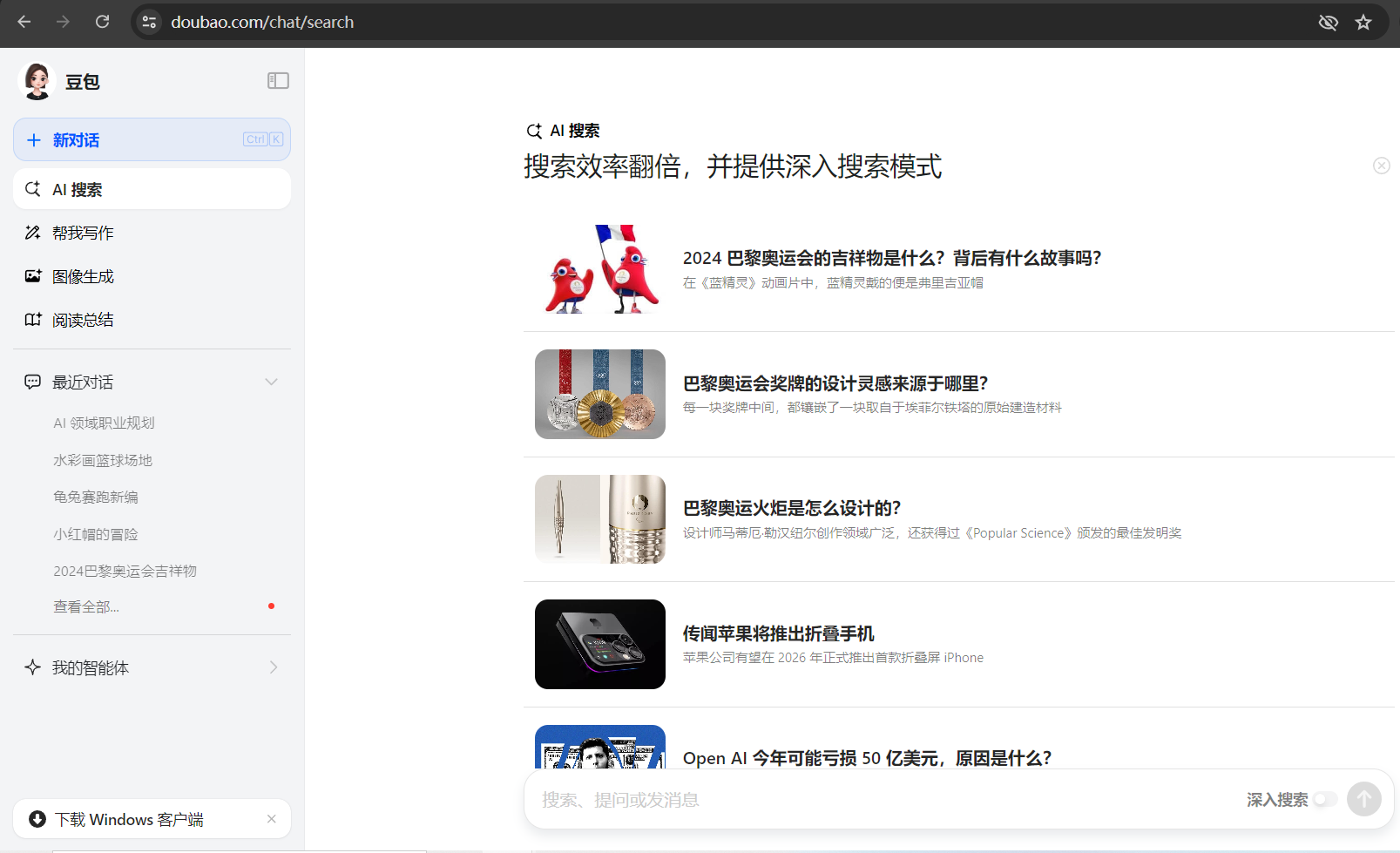Click the book icon beside 阅读总结
The height and width of the screenshot is (853, 1400).
(x=33, y=320)
